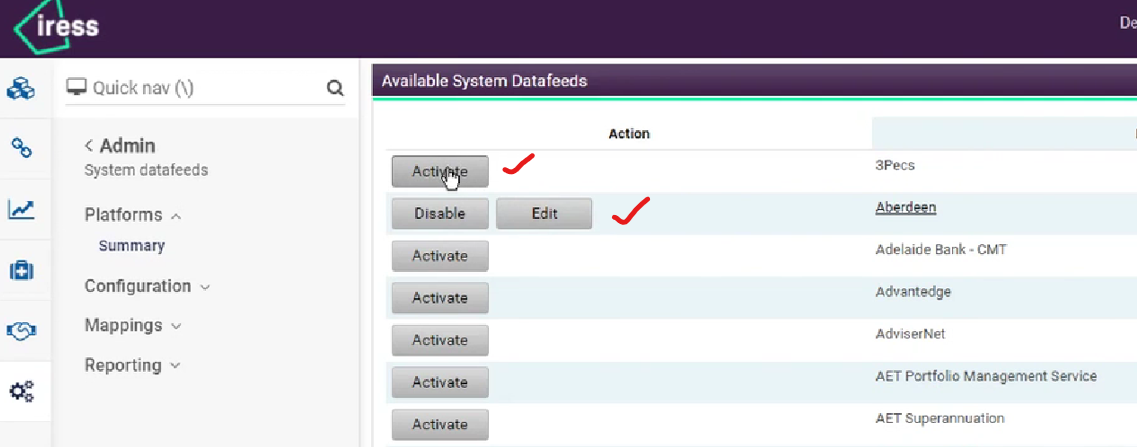Edit the Aberdeen datafeed
The height and width of the screenshot is (447, 1137).
(544, 214)
